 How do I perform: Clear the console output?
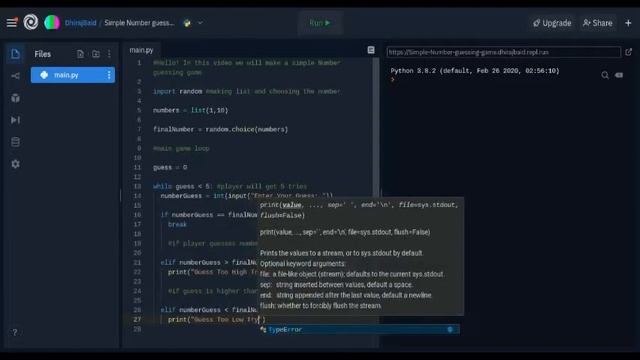click(x=619, y=75)
